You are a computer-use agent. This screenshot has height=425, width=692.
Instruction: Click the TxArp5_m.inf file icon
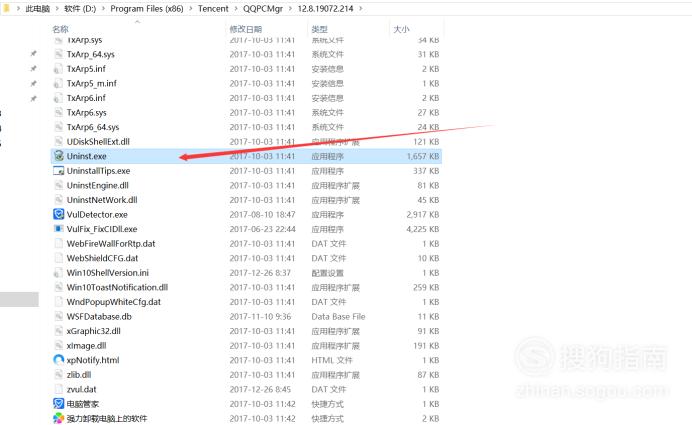pos(58,83)
